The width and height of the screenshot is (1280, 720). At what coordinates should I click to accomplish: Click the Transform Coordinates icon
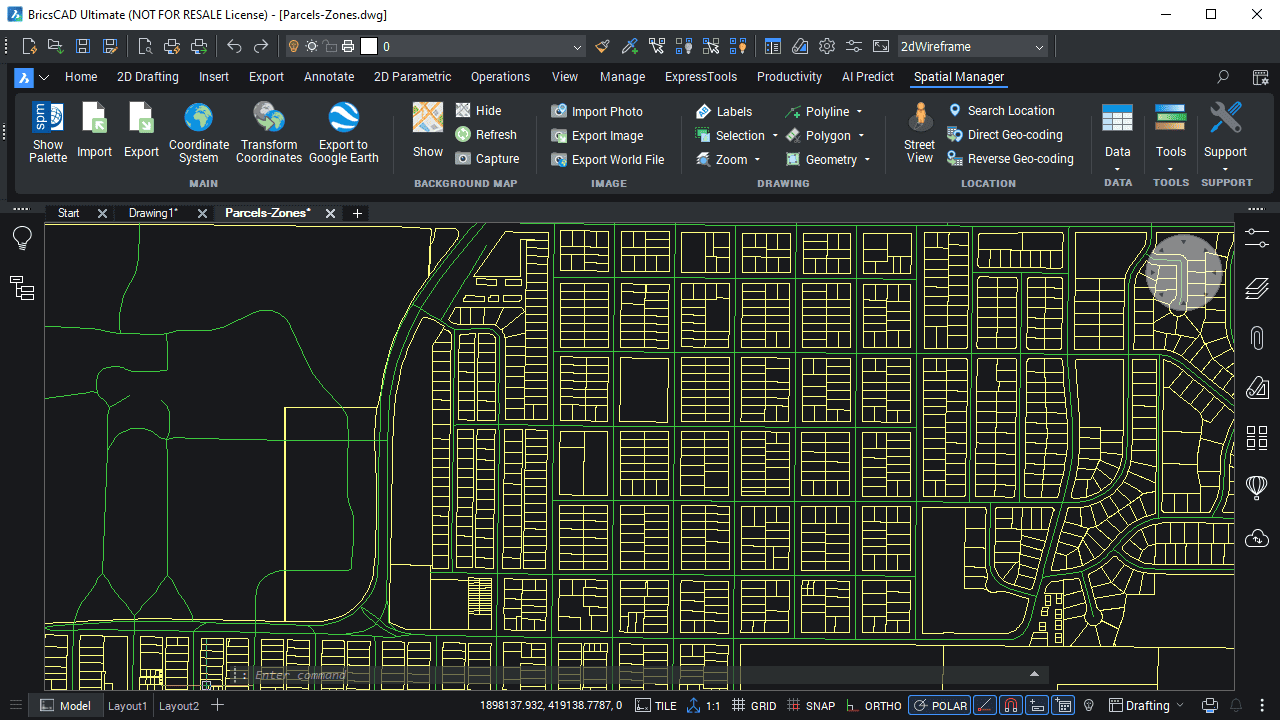coord(269,131)
